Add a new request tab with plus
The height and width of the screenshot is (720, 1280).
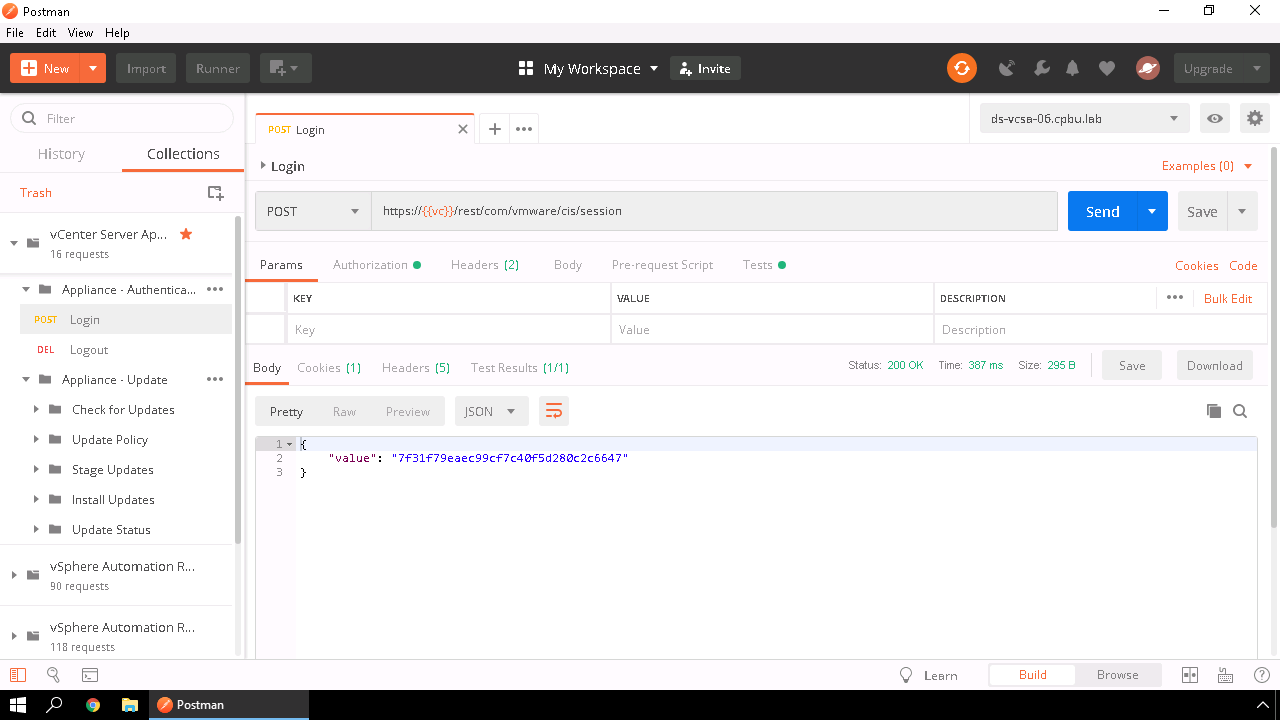coord(494,129)
